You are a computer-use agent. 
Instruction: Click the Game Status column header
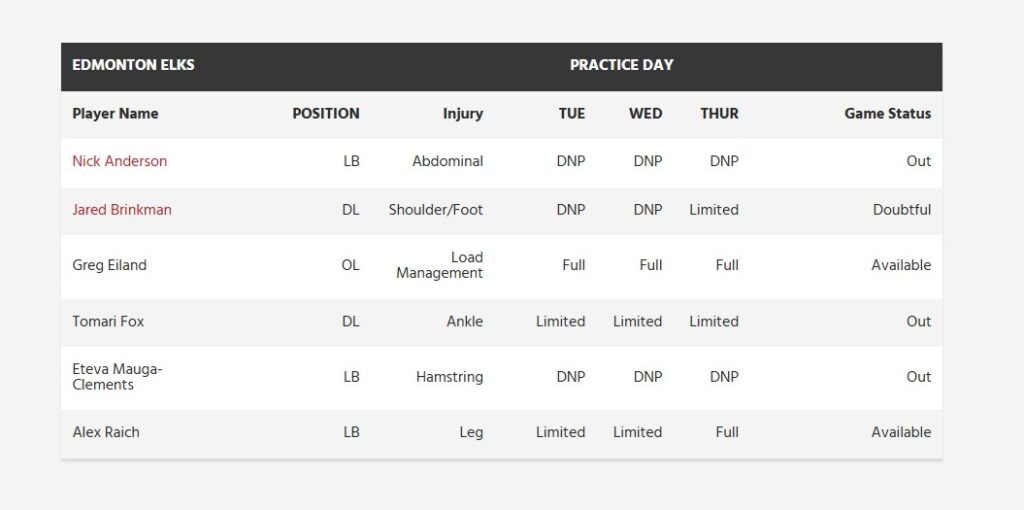(x=887, y=114)
